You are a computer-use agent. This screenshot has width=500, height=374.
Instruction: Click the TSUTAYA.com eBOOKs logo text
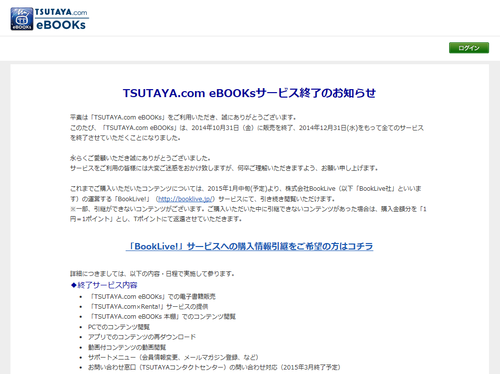pyautogui.click(x=61, y=19)
